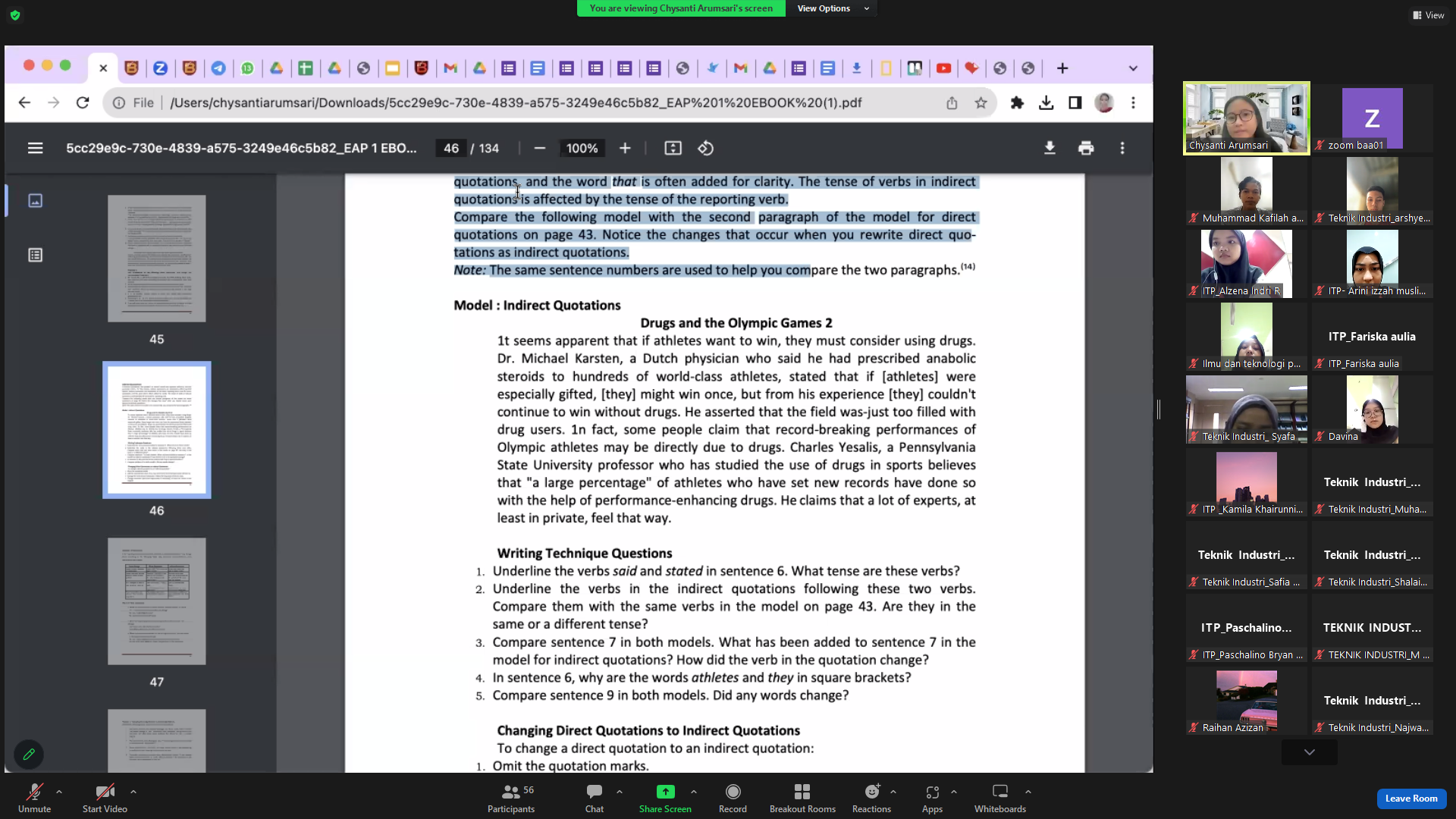Open a new Chrome tab
This screenshot has width=1456, height=819.
point(1062,68)
